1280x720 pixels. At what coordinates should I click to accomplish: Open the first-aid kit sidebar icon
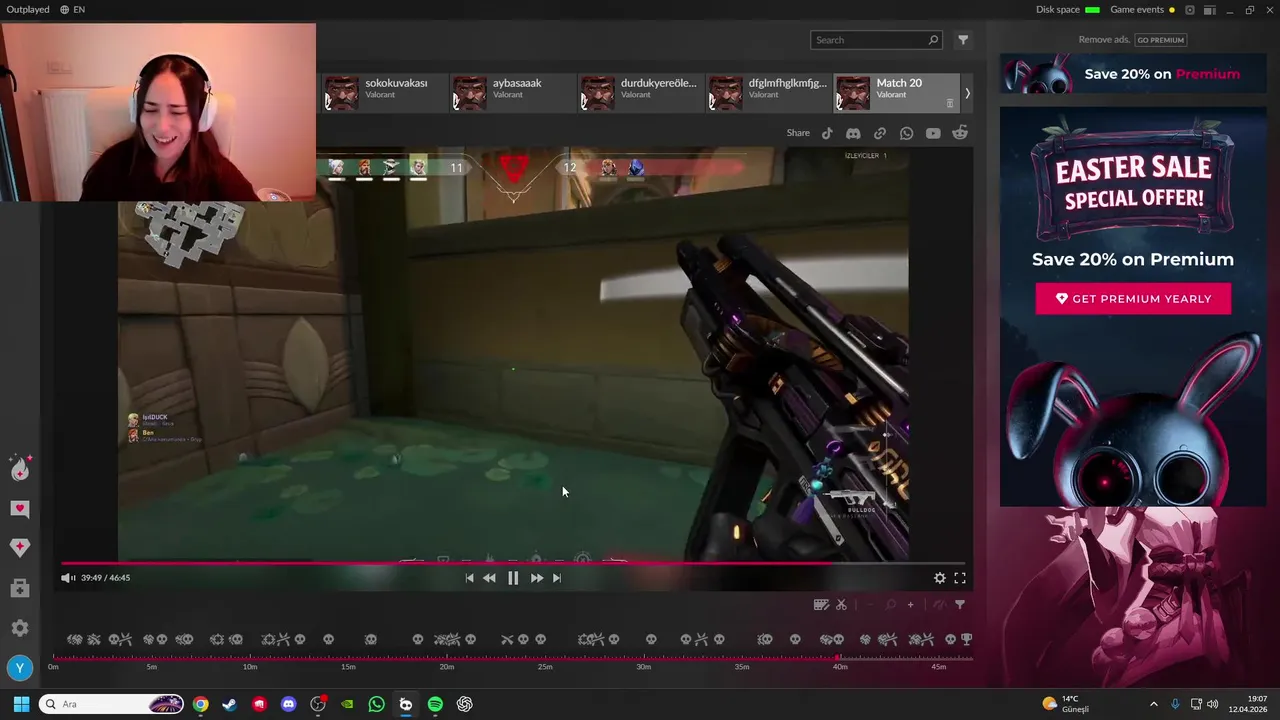point(20,589)
